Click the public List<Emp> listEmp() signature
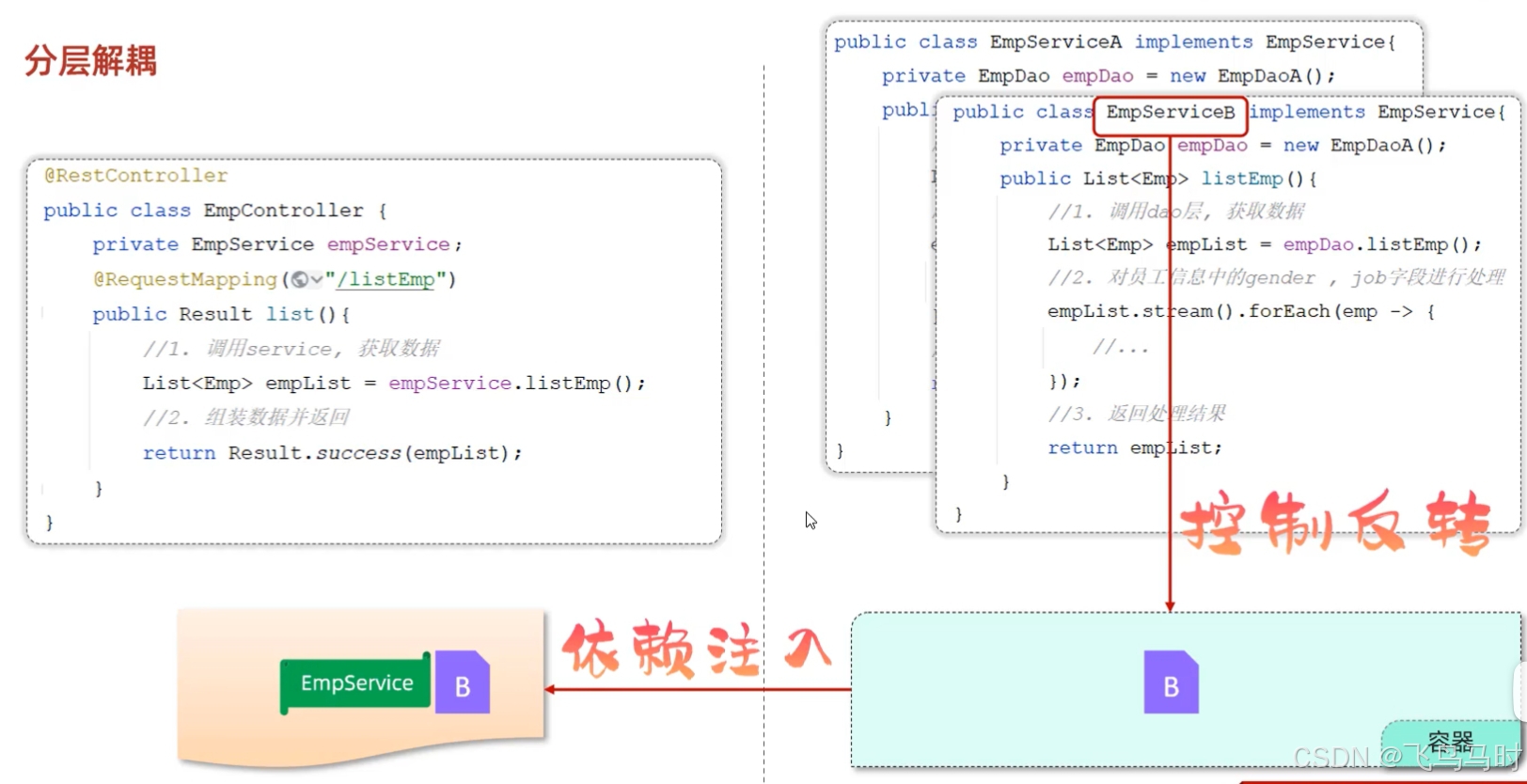The image size is (1527, 784). point(1157,179)
